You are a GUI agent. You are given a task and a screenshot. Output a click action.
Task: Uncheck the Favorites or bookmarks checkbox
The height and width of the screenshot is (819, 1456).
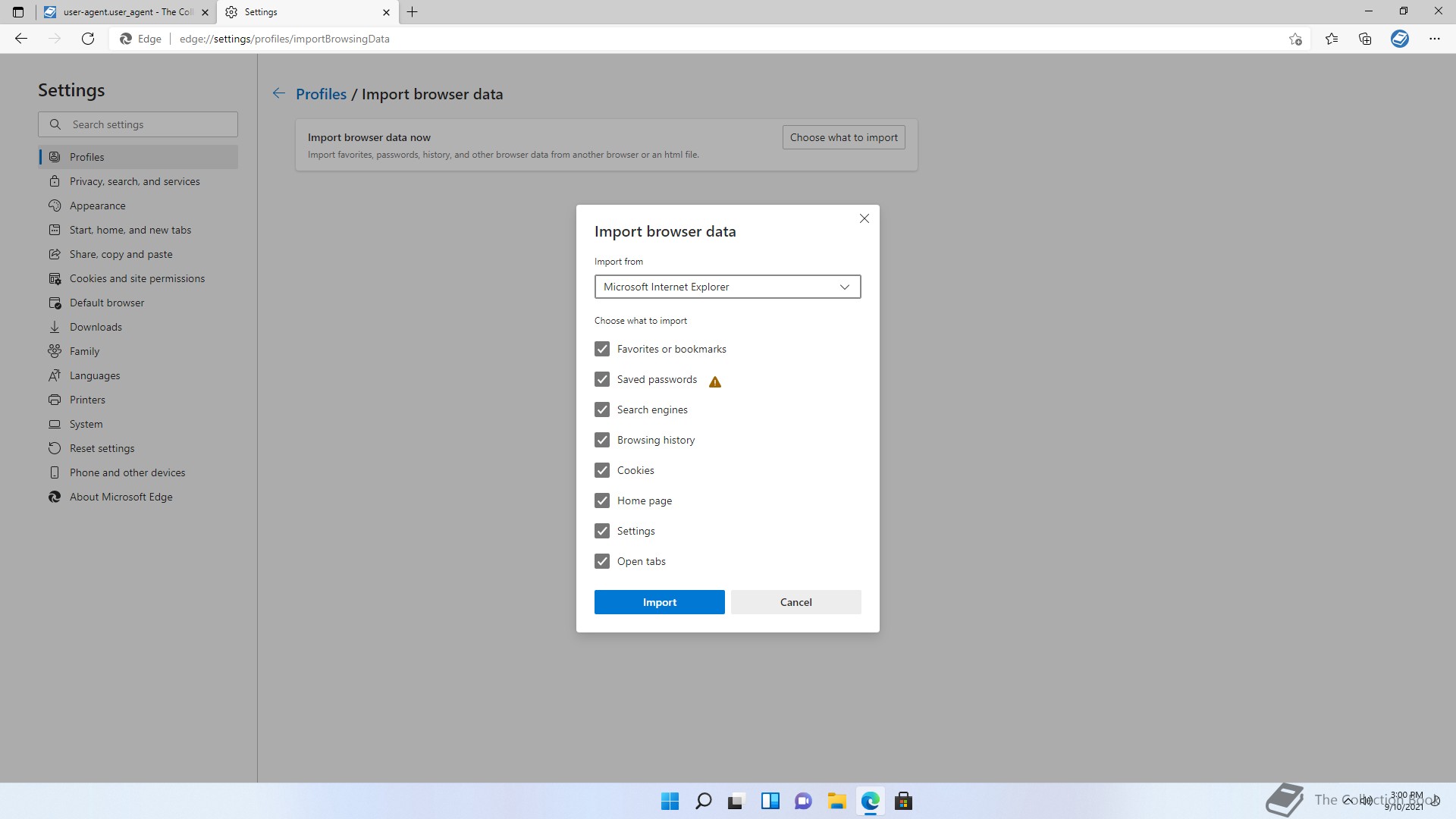tap(602, 349)
